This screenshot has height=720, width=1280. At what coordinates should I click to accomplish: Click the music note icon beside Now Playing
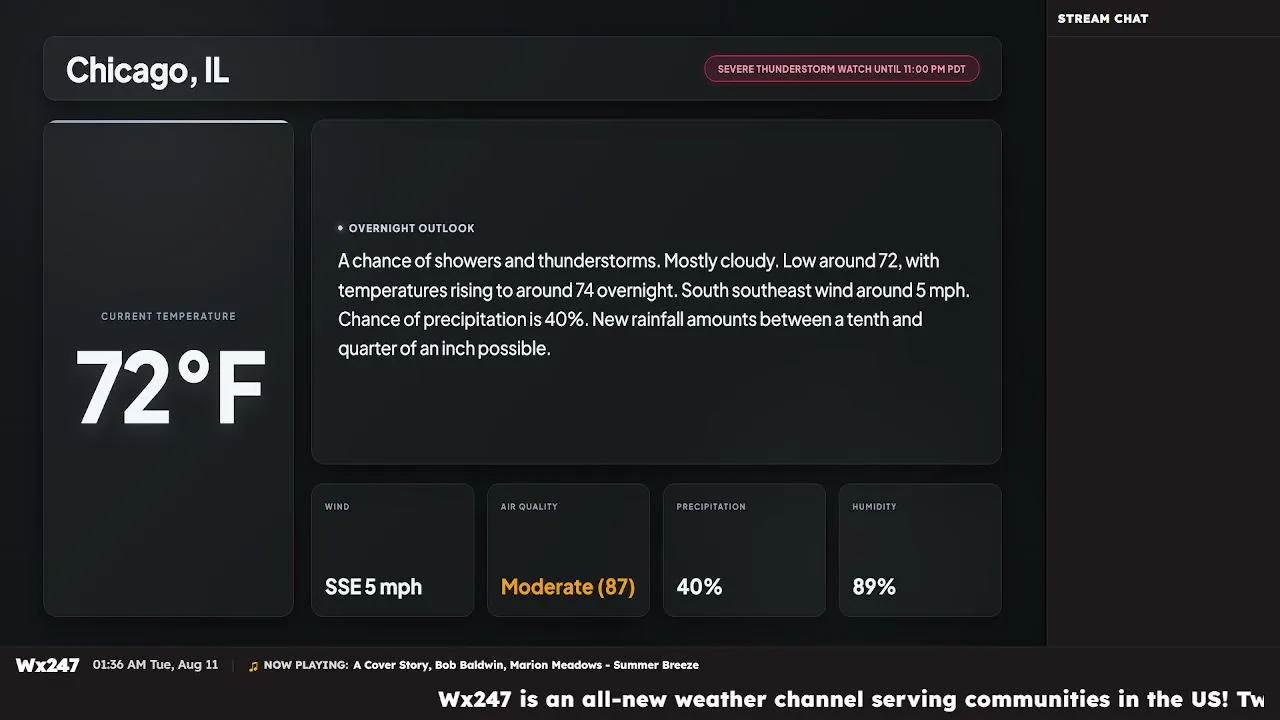tap(253, 666)
